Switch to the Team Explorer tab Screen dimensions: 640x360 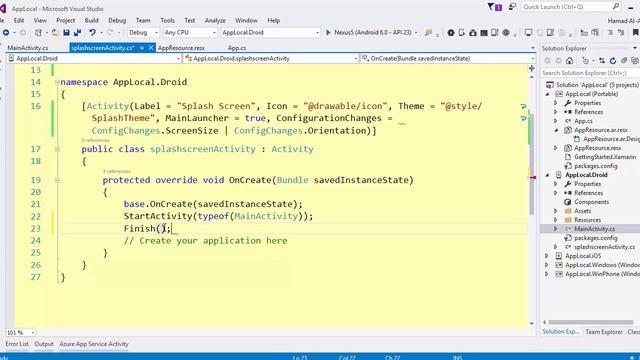point(604,332)
